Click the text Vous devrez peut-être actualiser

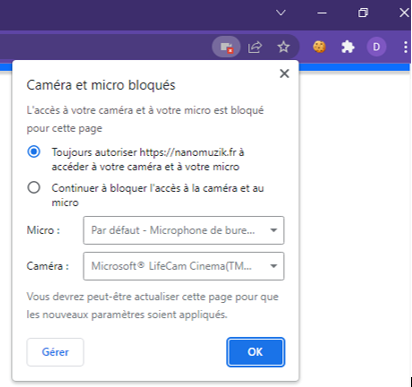tap(152, 305)
